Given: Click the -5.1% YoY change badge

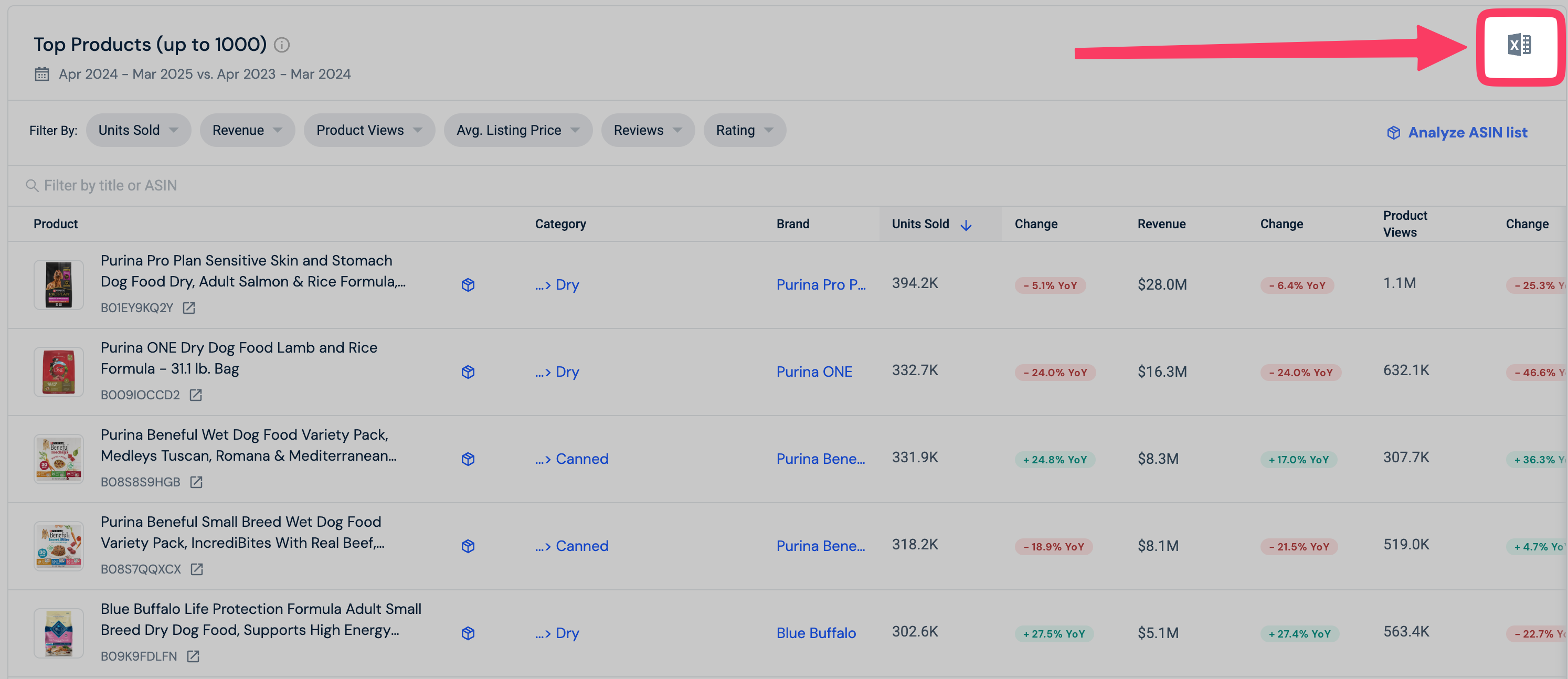Looking at the screenshot, I should pos(1050,285).
